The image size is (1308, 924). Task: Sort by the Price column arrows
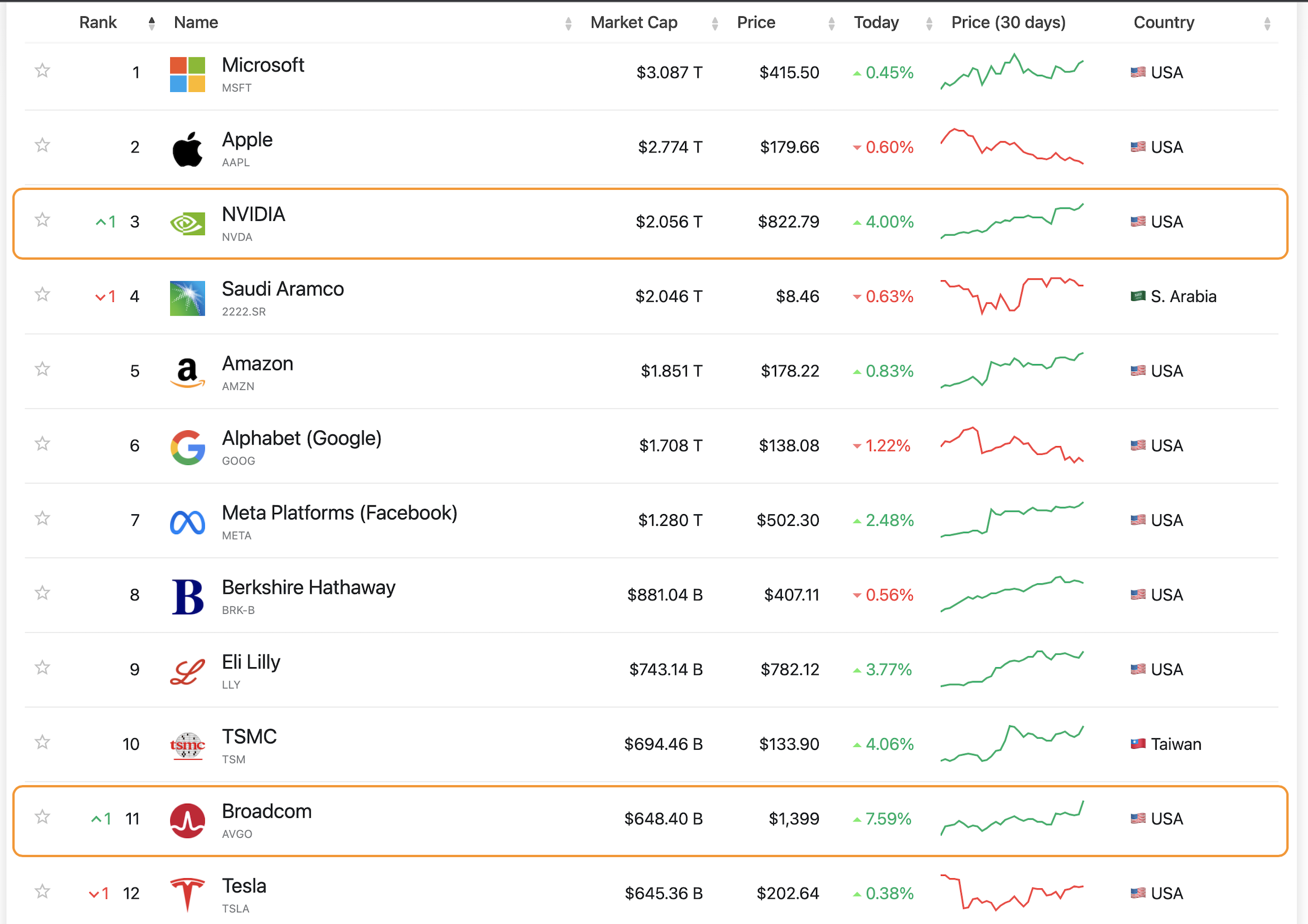(831, 23)
